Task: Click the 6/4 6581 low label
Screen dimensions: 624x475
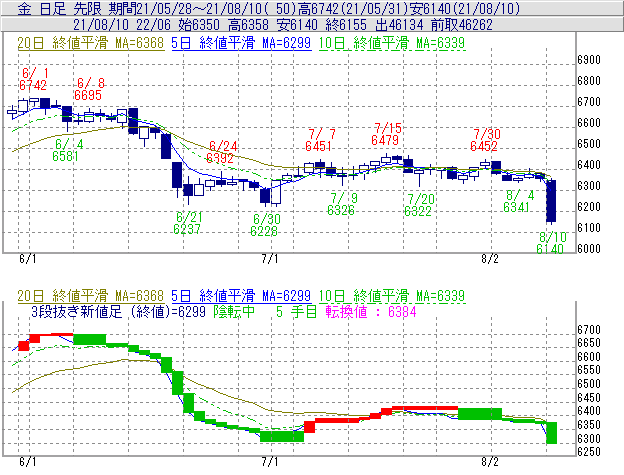Action: pyautogui.click(x=67, y=150)
